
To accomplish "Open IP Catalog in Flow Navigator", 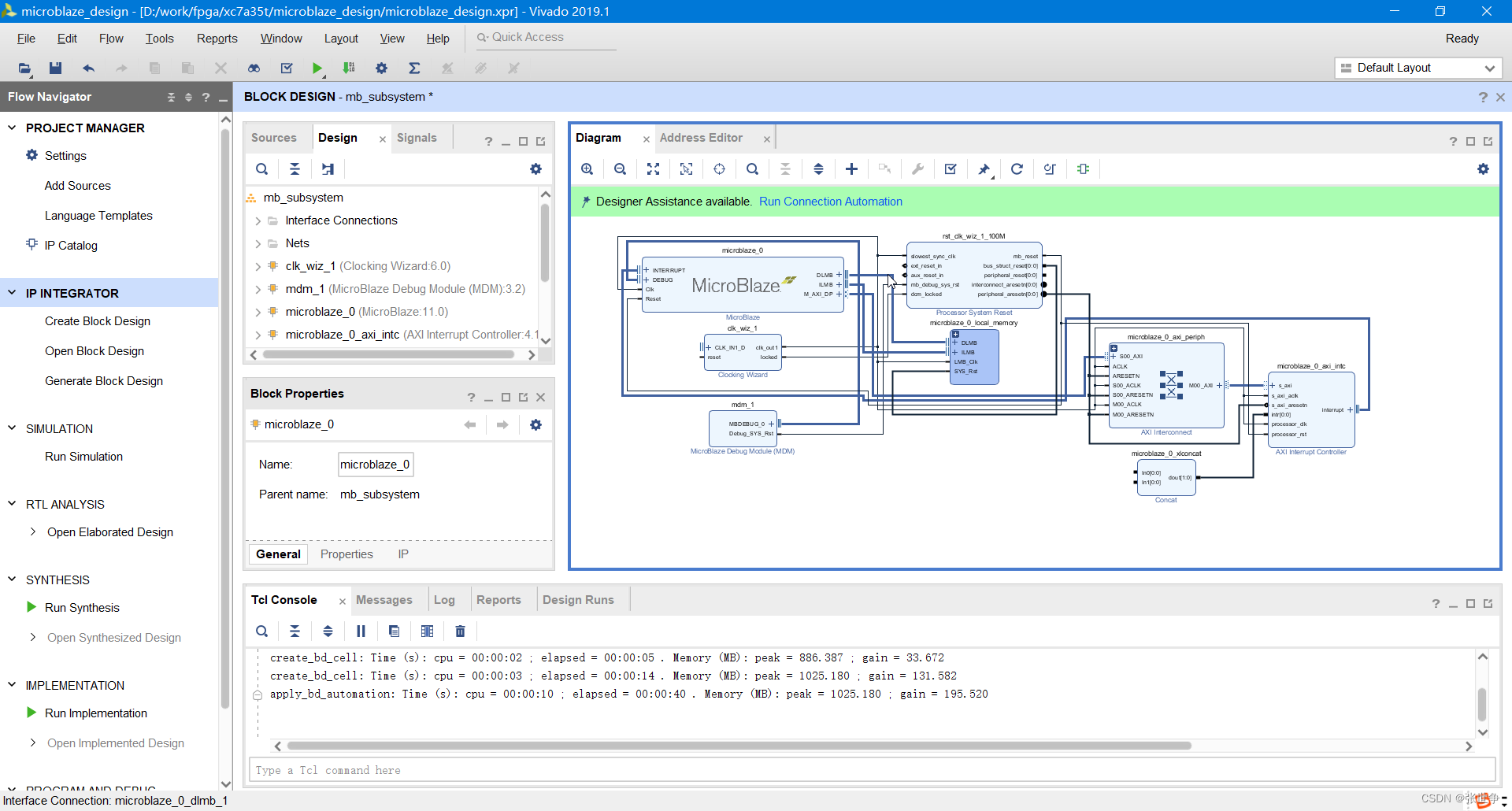I will [71, 245].
